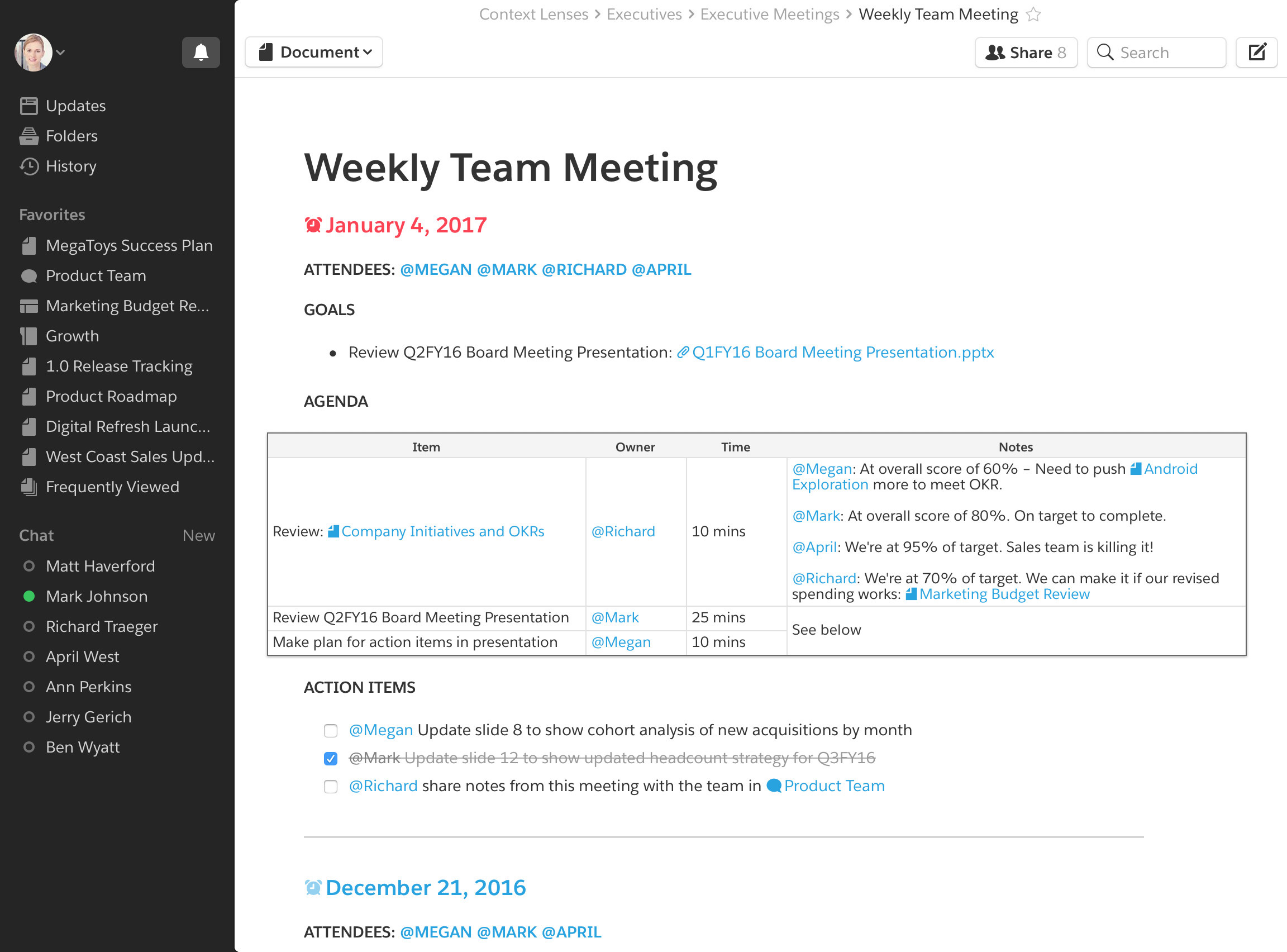The image size is (1287, 952).
Task: Click the Updates icon in sidebar
Action: pos(29,106)
